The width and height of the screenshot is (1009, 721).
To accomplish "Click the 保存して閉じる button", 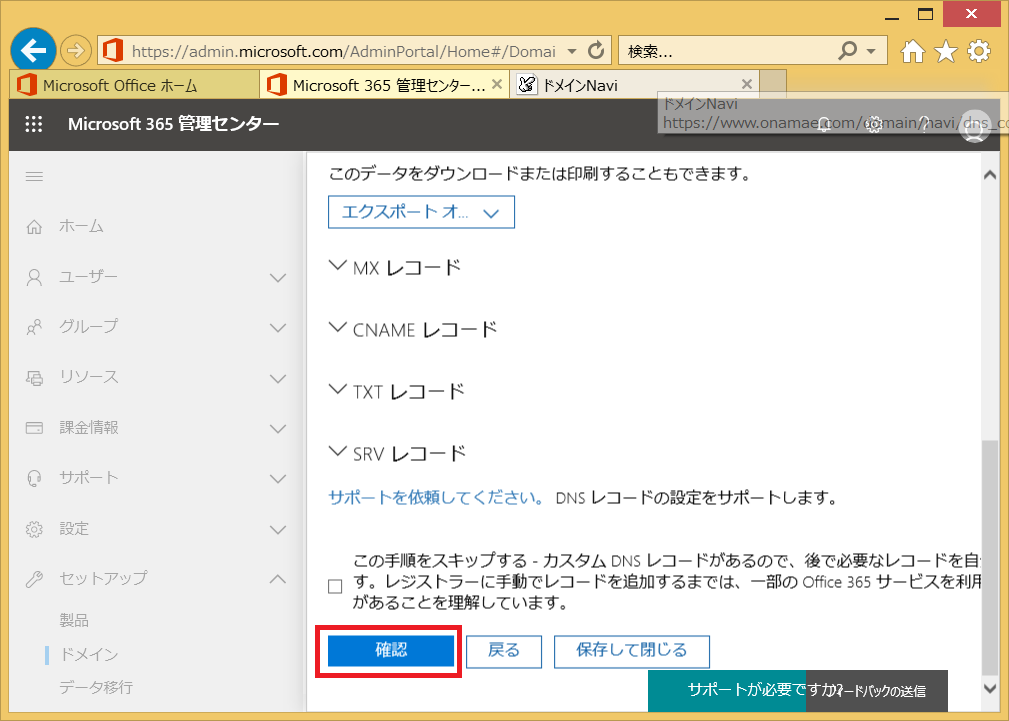I will (631, 651).
